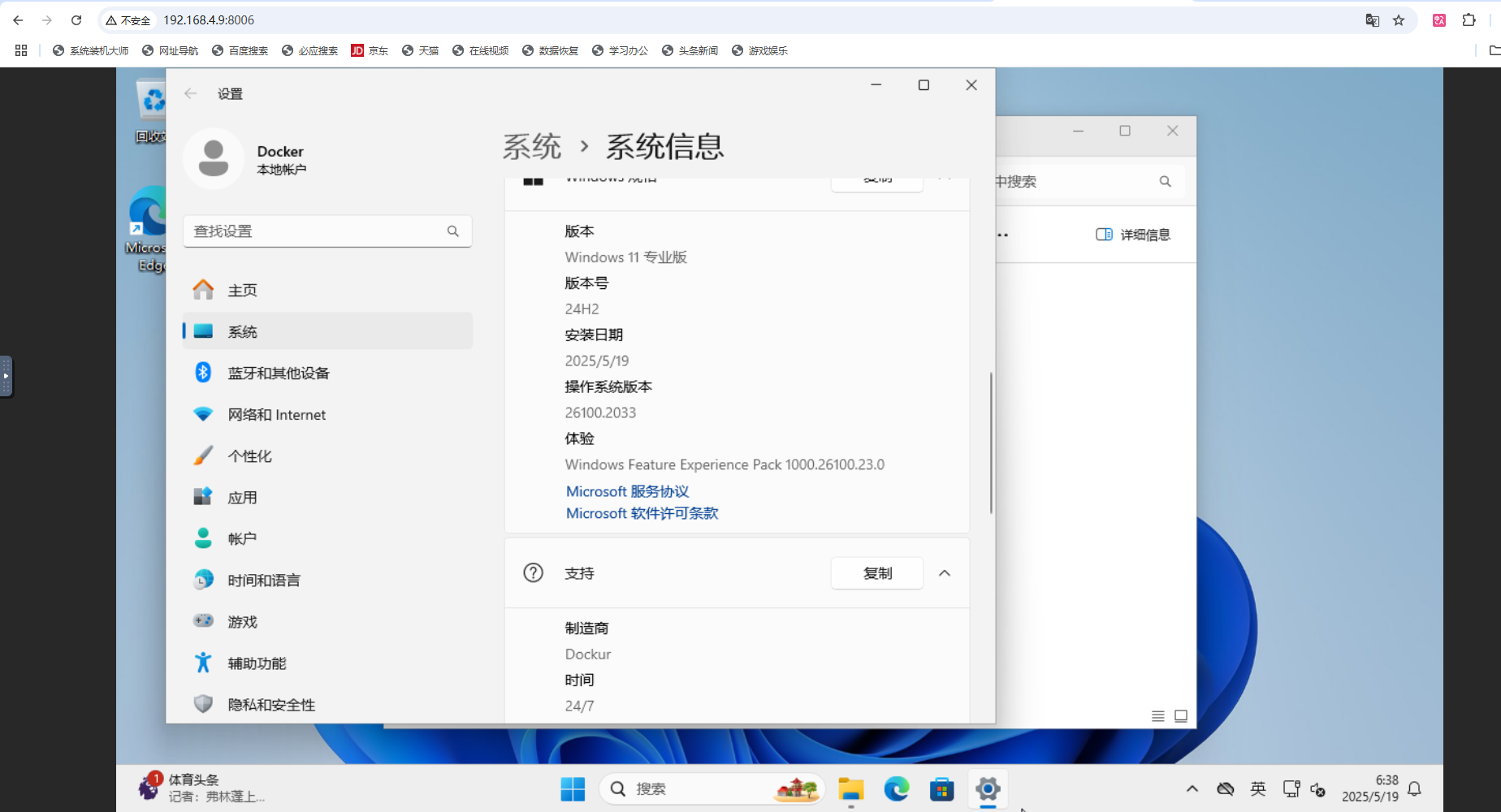This screenshot has height=812, width=1501.
Task: Launch Microsoft Edge from the taskbar
Action: click(897, 788)
